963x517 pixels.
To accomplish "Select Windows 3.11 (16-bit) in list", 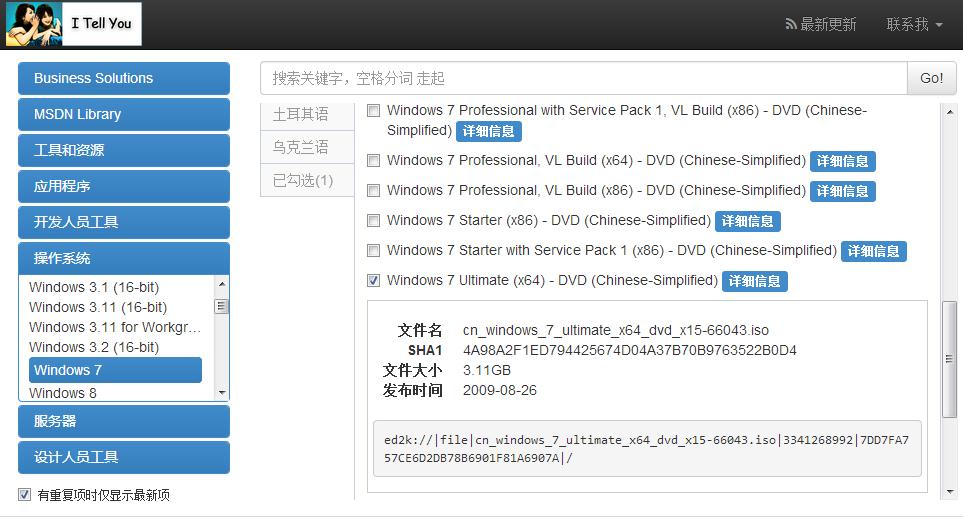I will pos(98,307).
